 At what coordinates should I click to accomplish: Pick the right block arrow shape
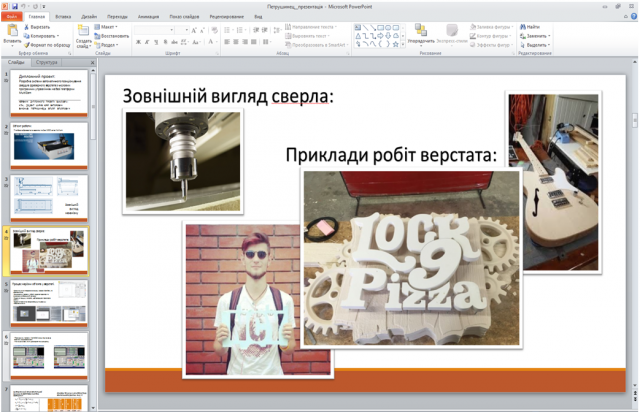[380, 36]
